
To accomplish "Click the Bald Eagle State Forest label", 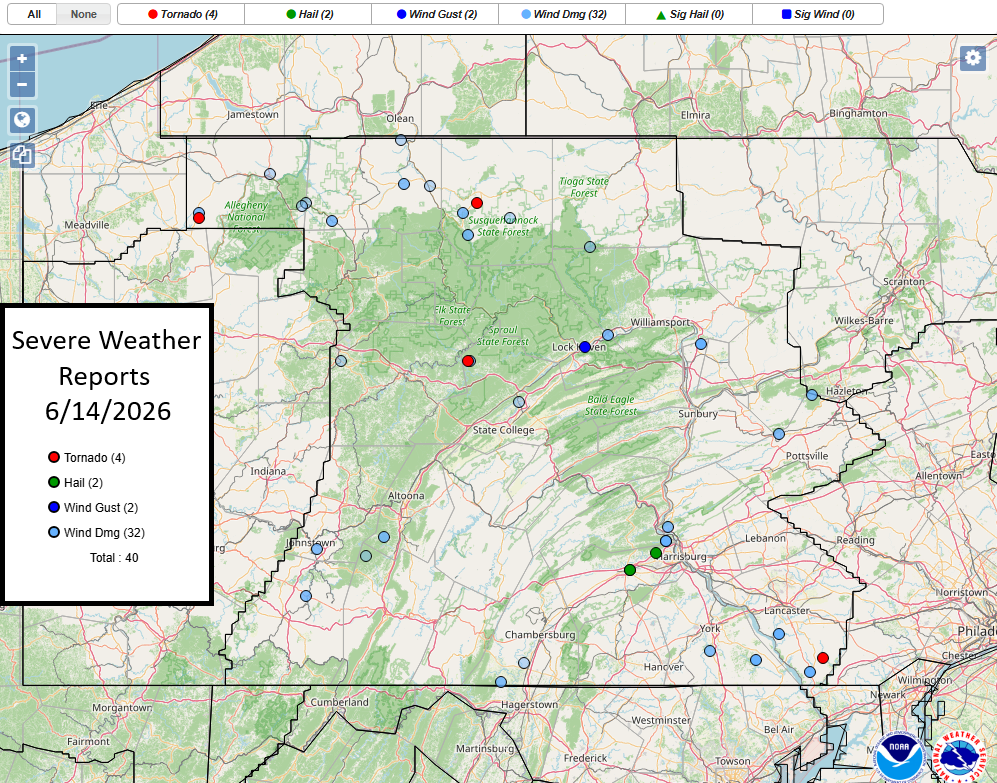I will coord(611,405).
